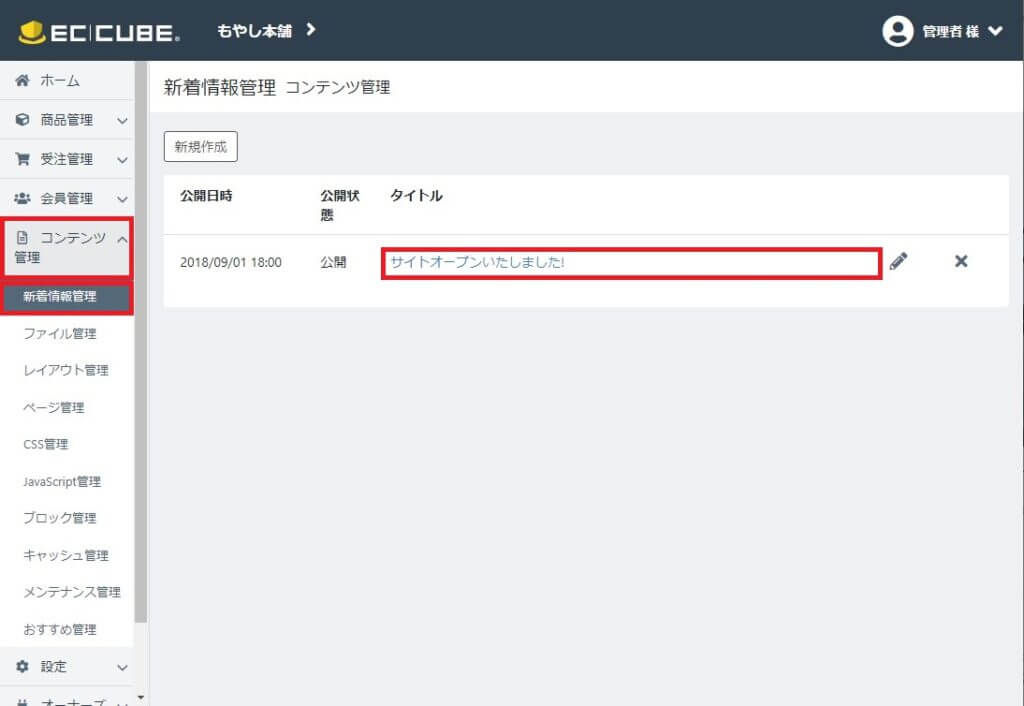Click the home icon in the sidebar
This screenshot has width=1024, height=706.
click(23, 81)
